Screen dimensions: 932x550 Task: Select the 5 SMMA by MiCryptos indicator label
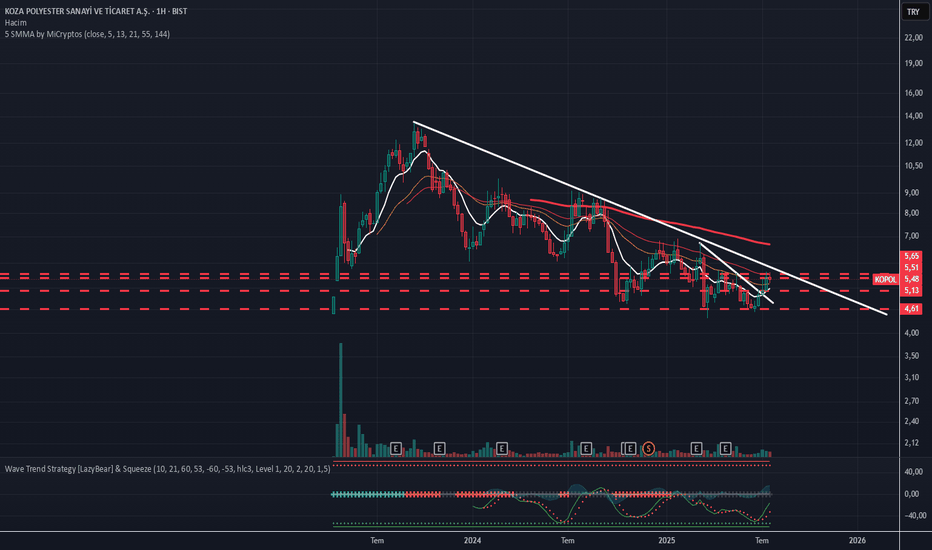tap(87, 34)
